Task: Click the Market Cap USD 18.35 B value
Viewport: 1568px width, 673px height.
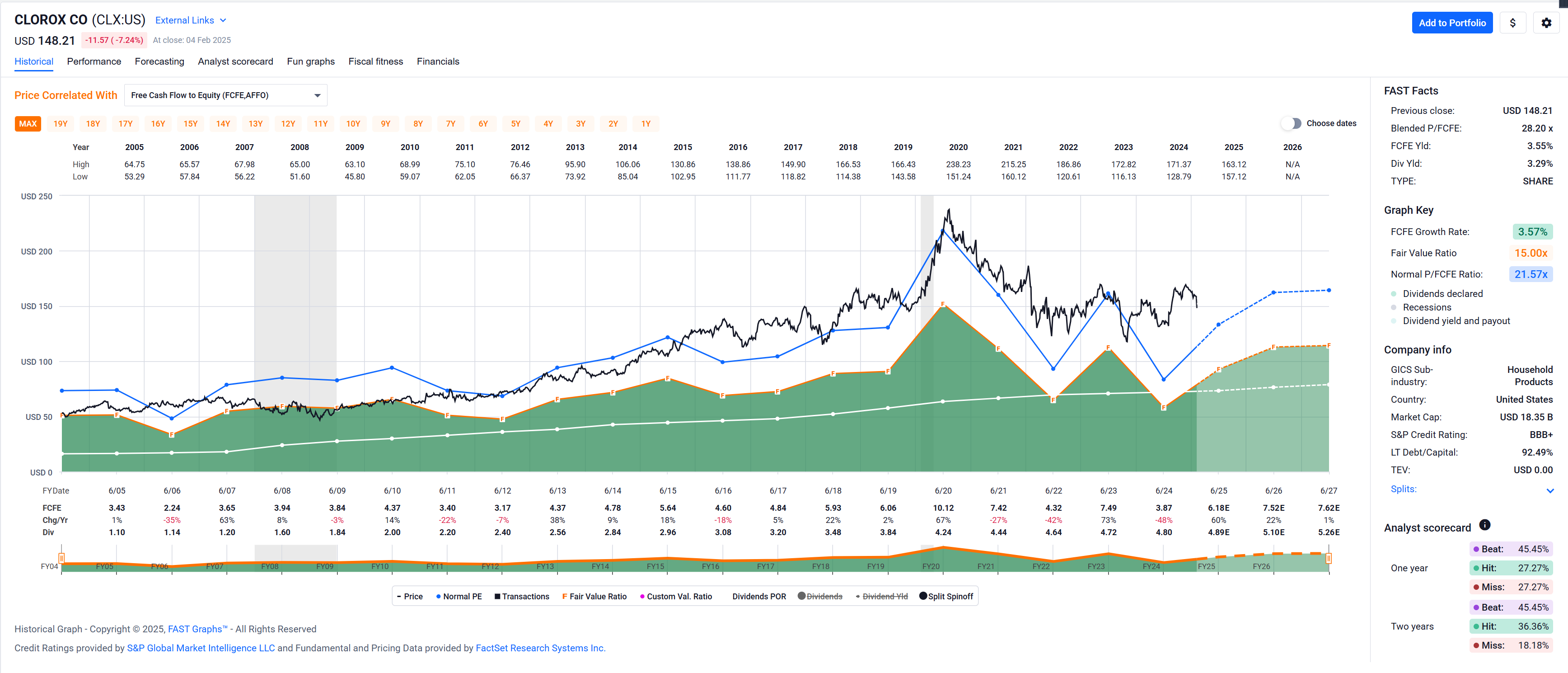Action: (1526, 417)
